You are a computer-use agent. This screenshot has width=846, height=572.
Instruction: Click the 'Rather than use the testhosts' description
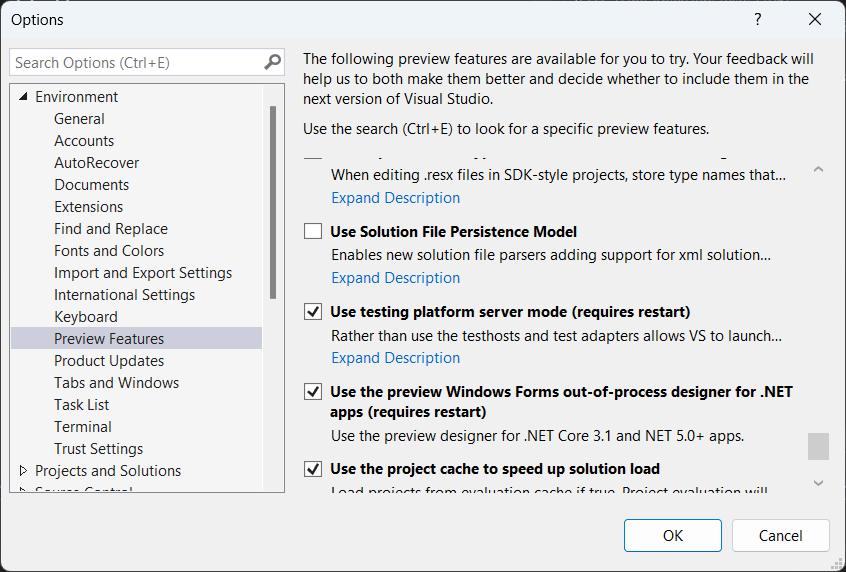pos(556,336)
